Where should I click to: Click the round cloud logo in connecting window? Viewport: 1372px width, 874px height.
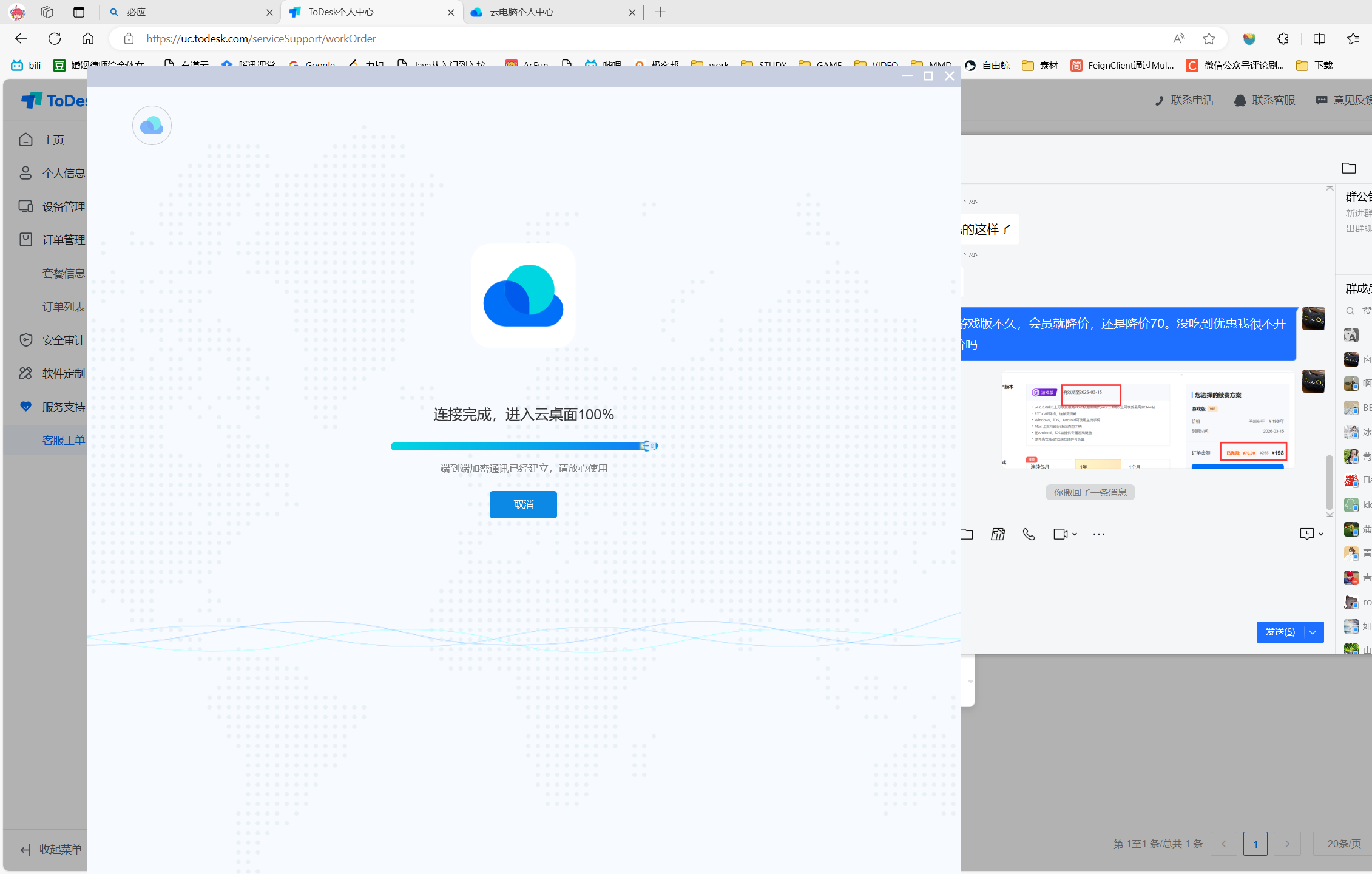(152, 126)
